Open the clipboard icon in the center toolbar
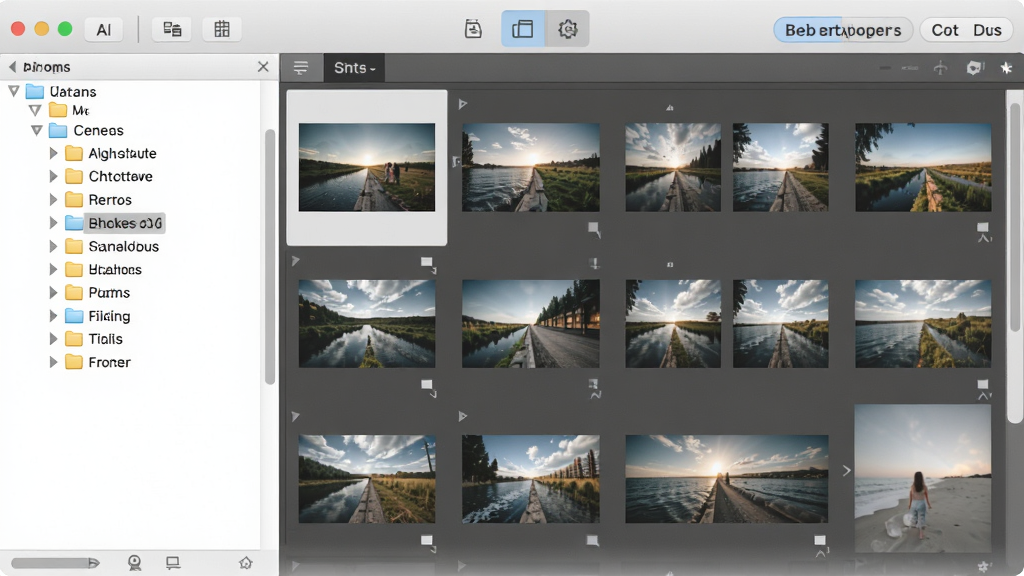1024x576 pixels. [473, 29]
